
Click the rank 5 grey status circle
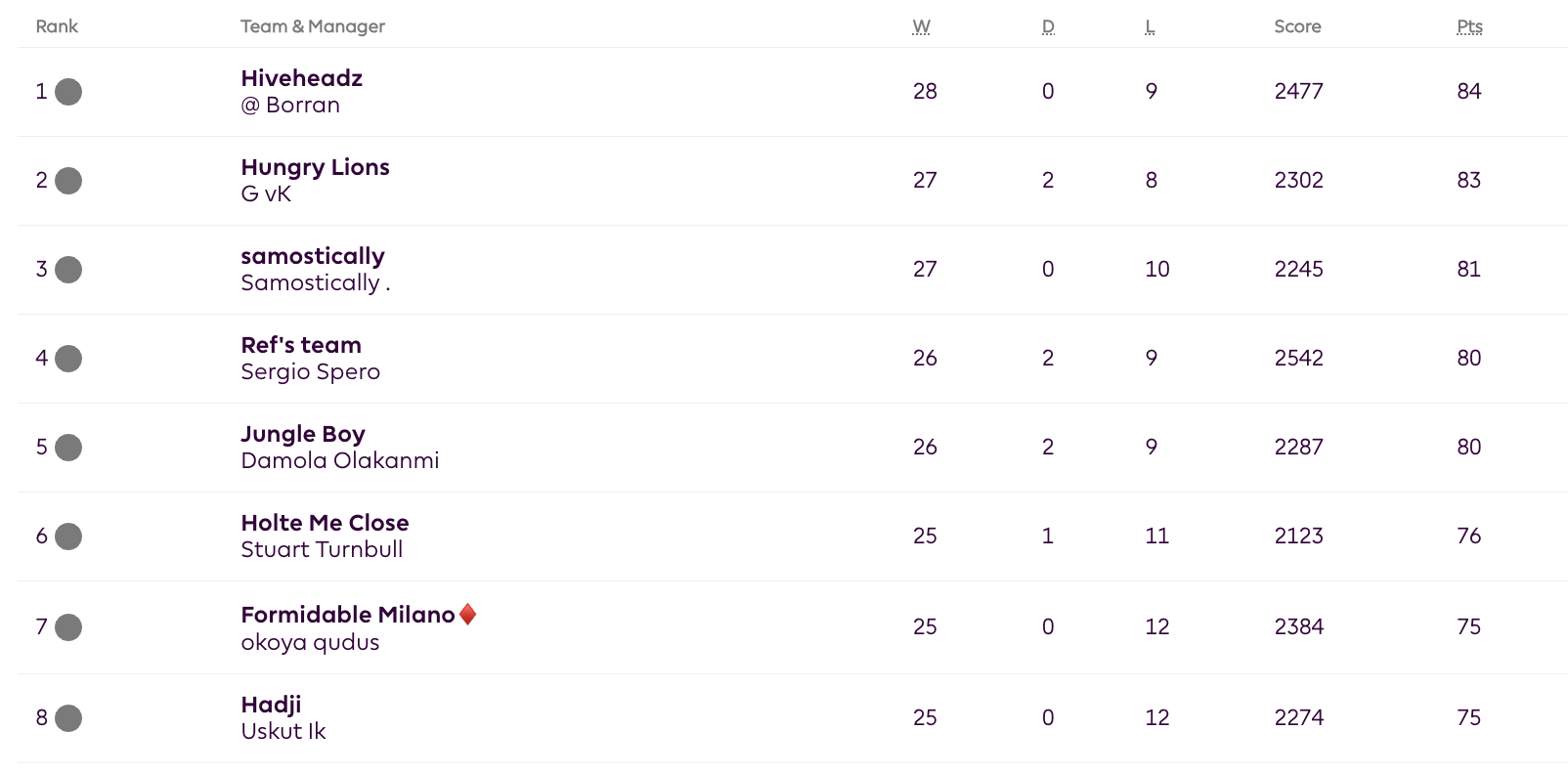pyautogui.click(x=68, y=448)
